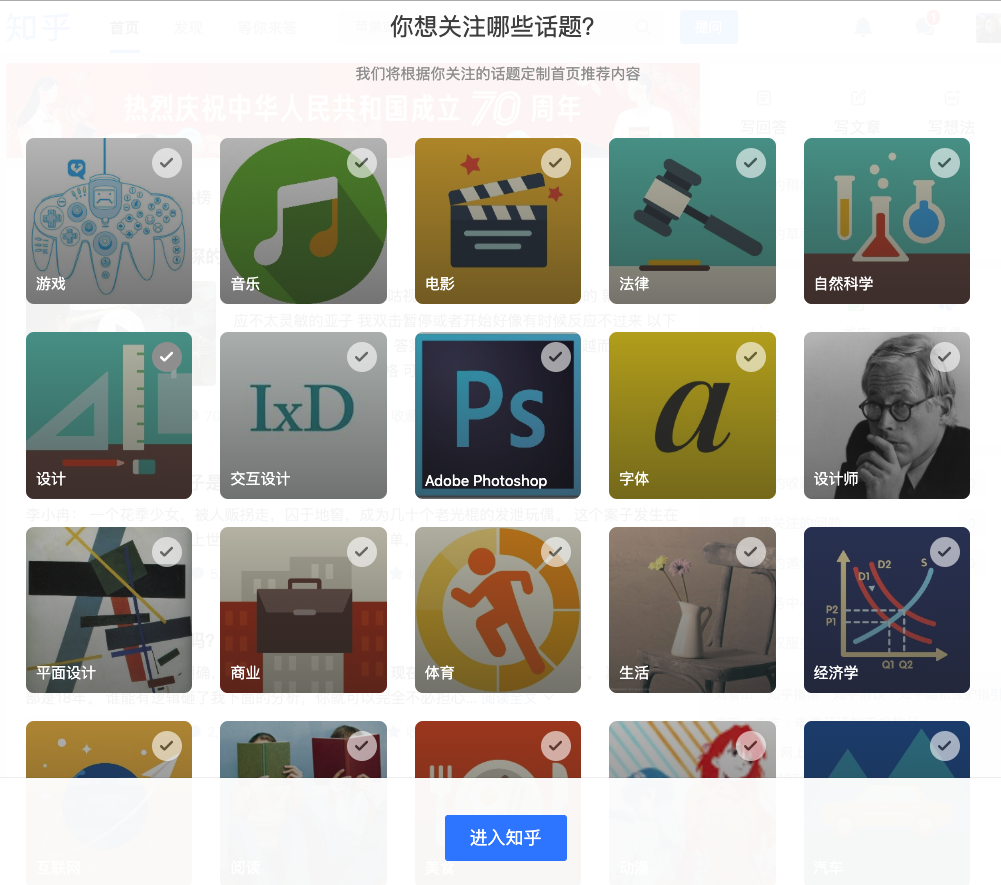This screenshot has height=885, width=1001.
Task: Toggle the checkmark on 字体 card
Action: coord(751,357)
